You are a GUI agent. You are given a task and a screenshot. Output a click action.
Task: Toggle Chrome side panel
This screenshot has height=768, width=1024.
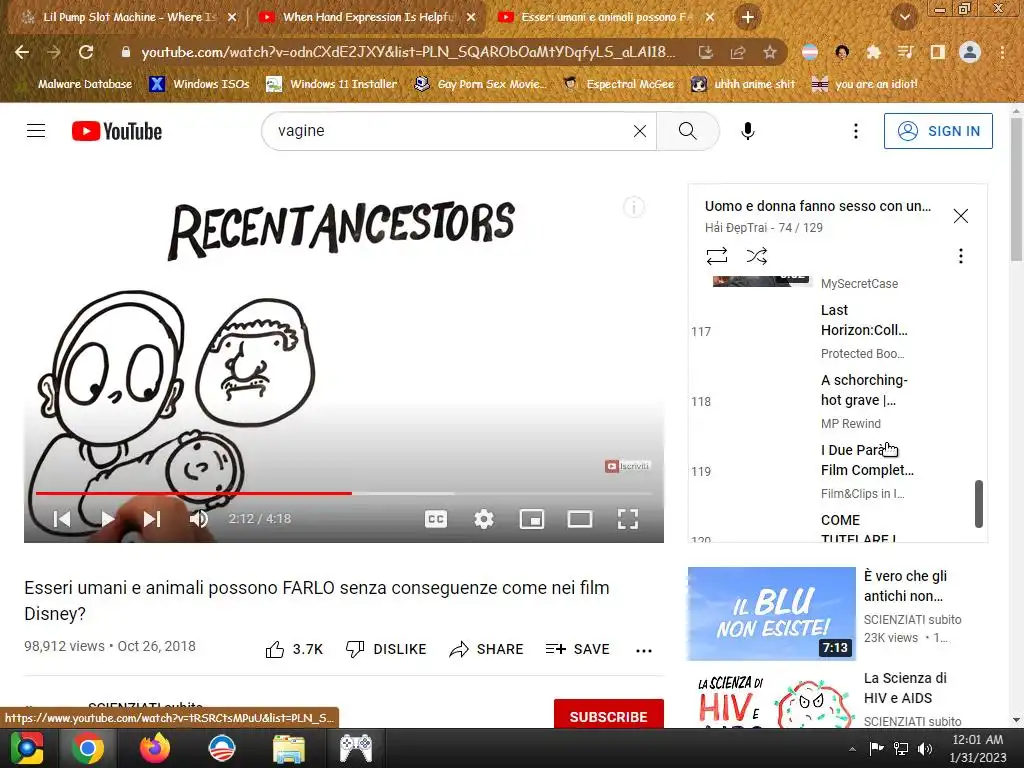938,52
